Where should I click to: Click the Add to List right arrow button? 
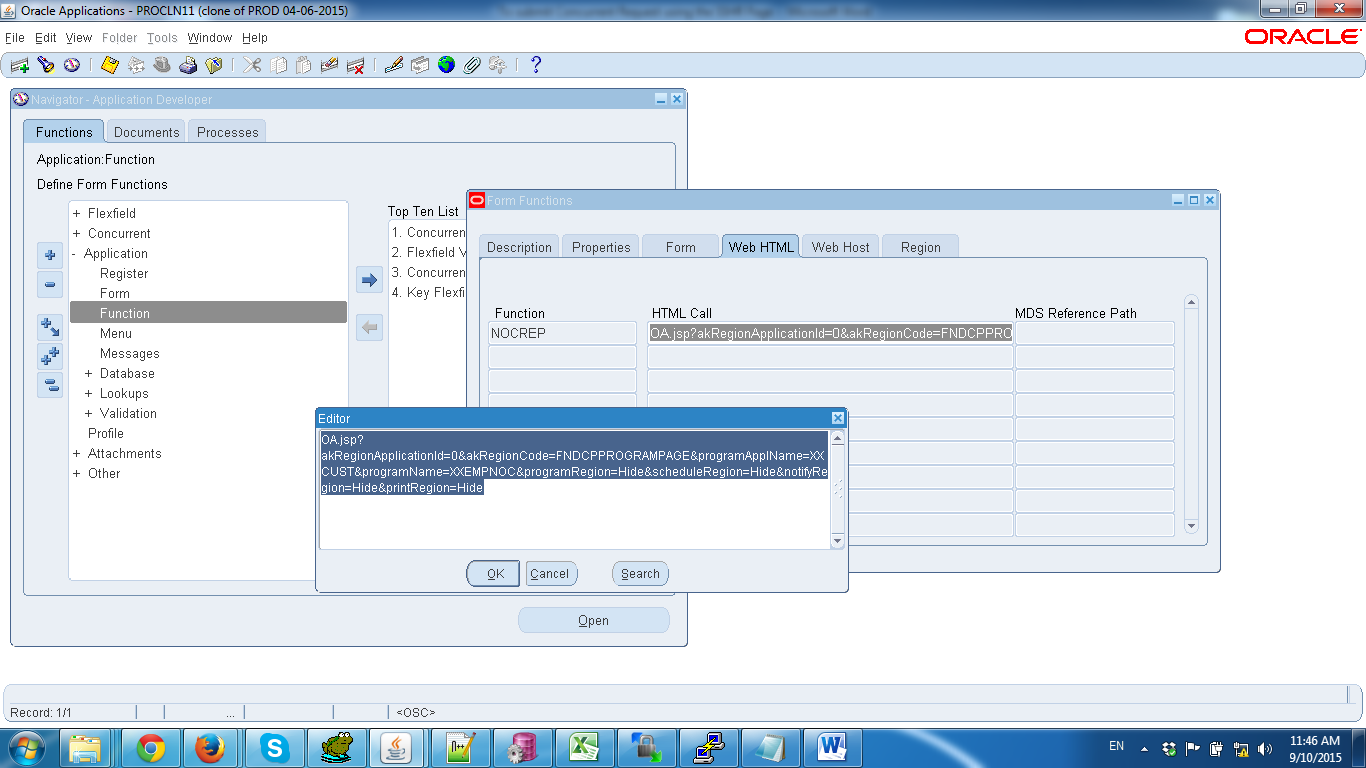[370, 280]
